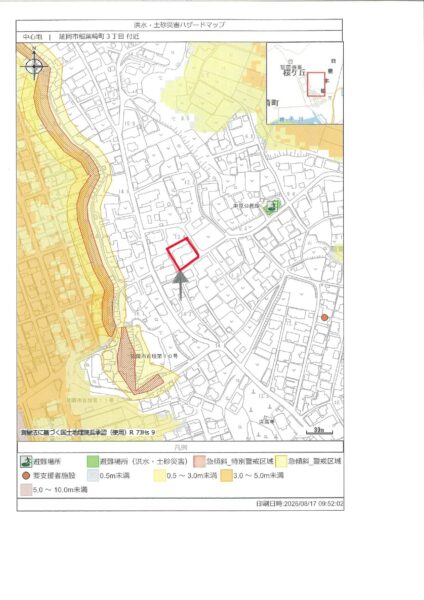Click the scale bar on the map

319,432
